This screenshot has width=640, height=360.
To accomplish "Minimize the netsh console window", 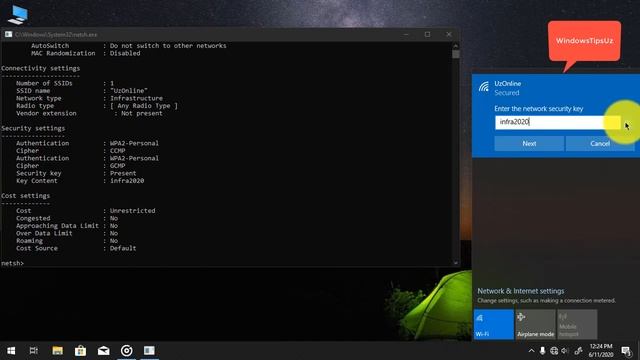I will click(406, 34).
